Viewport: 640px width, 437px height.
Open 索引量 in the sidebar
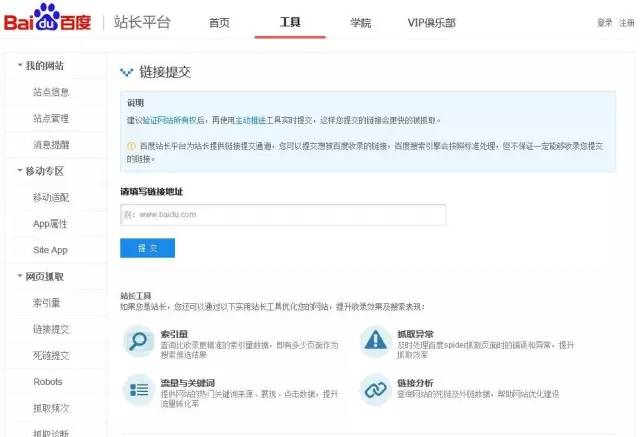pyautogui.click(x=47, y=303)
